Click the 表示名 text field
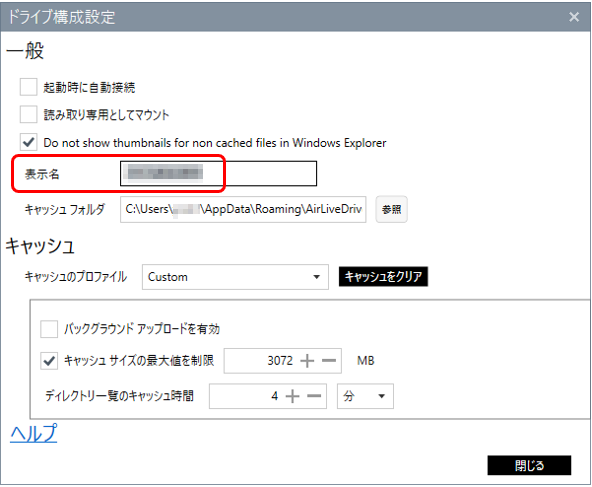592x487 pixels. pos(219,174)
